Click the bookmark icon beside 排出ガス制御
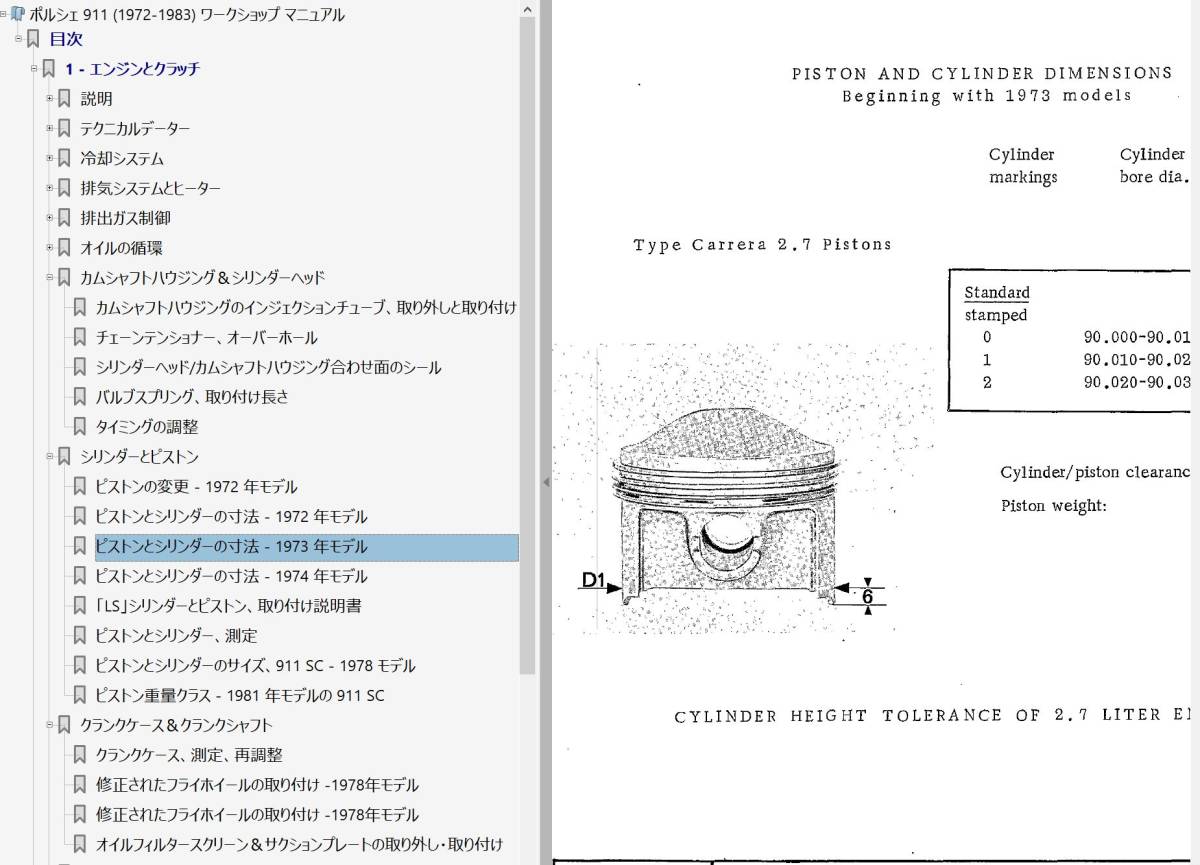This screenshot has height=865, width=1200. pyautogui.click(x=64, y=217)
